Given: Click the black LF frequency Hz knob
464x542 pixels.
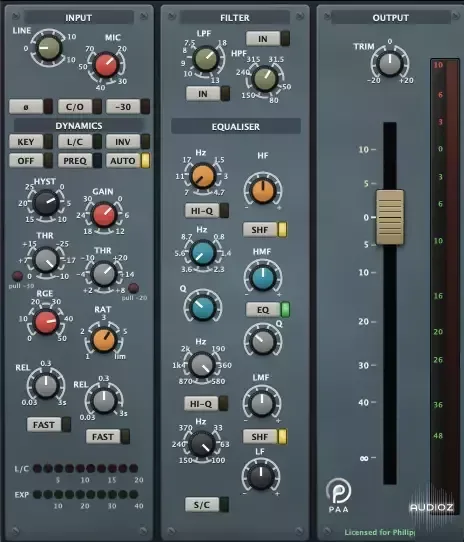Looking at the screenshot, I should pyautogui.click(x=202, y=444).
